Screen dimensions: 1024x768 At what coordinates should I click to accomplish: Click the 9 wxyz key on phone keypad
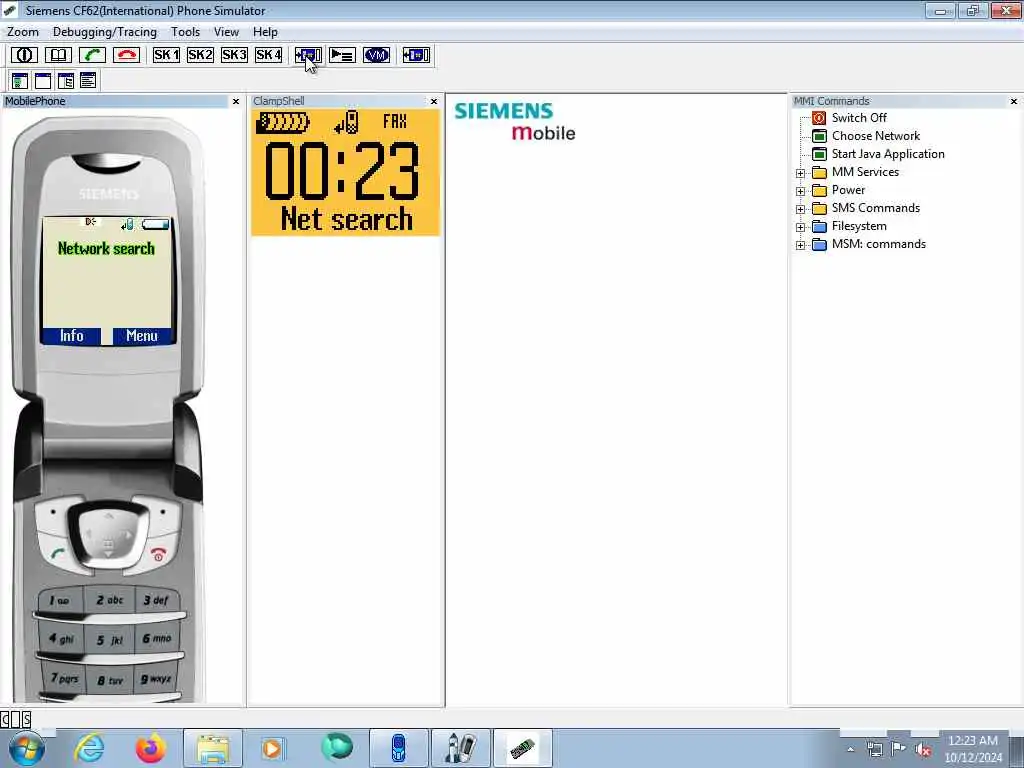coord(155,679)
